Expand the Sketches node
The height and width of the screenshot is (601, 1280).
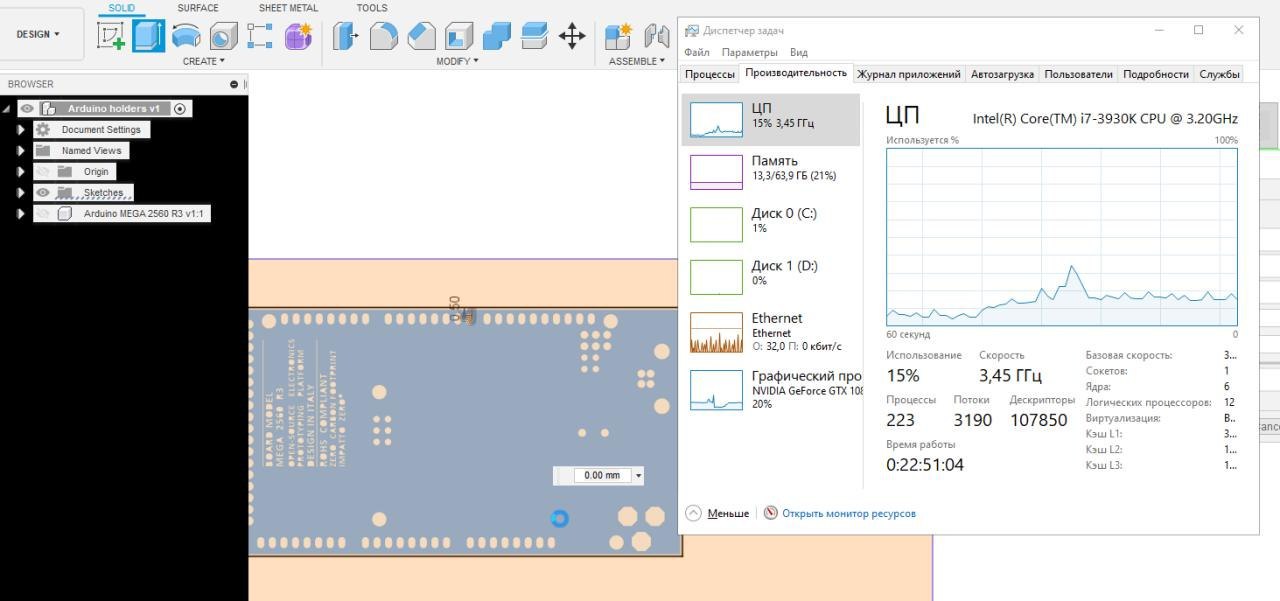pos(21,192)
